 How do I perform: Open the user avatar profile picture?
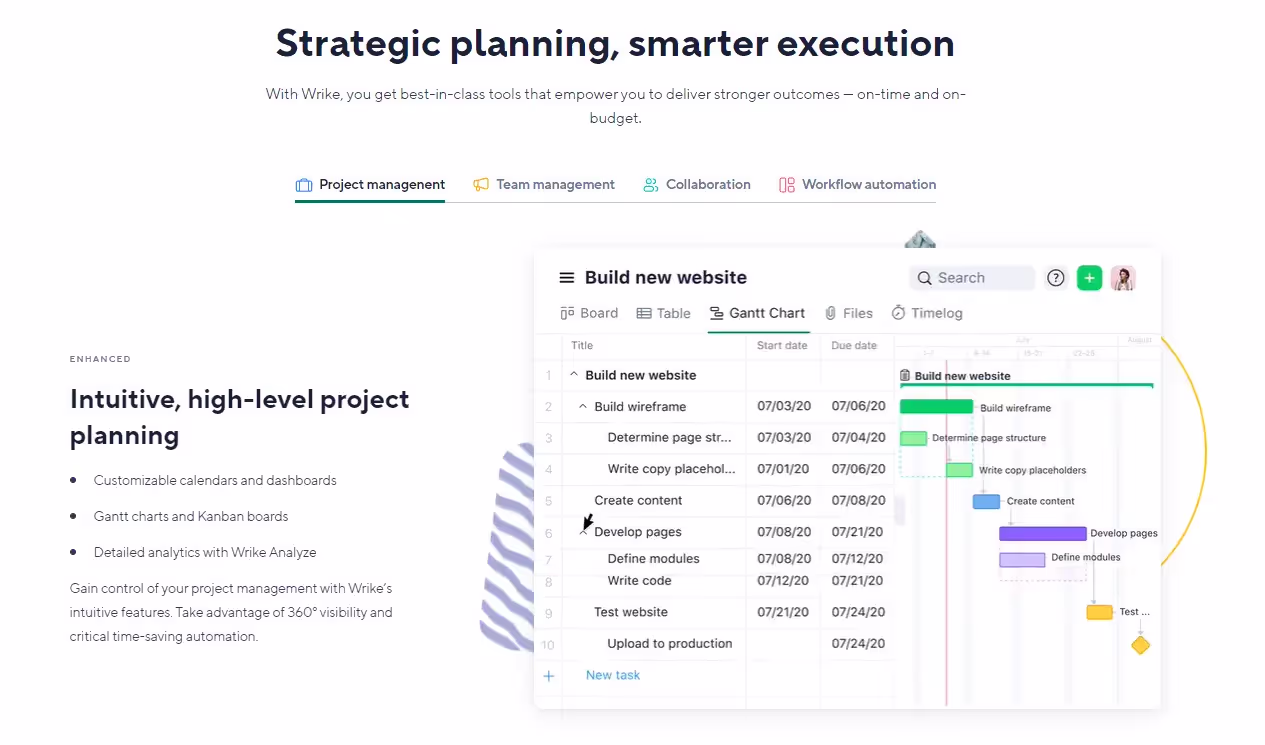pos(1123,278)
